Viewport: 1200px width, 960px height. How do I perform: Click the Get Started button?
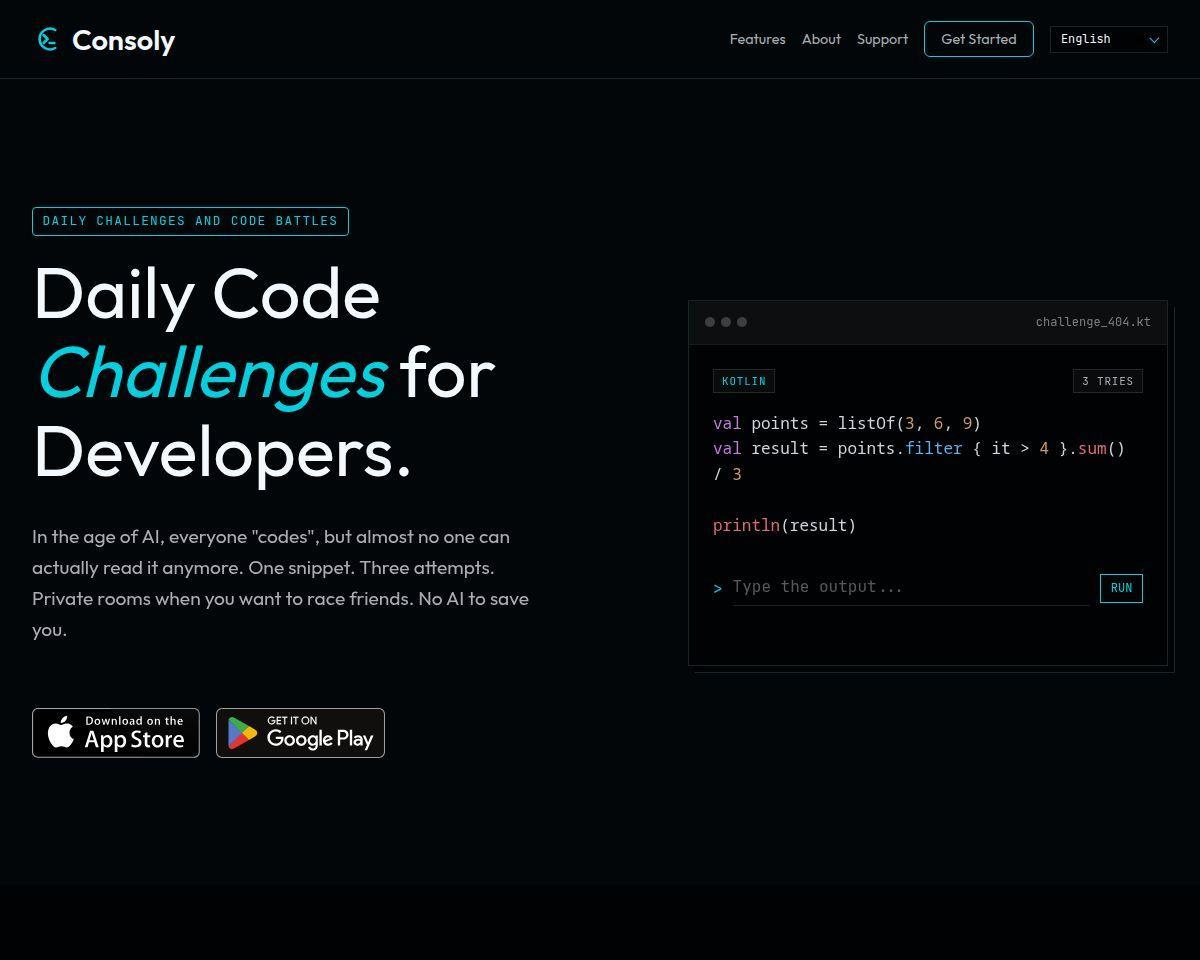978,39
